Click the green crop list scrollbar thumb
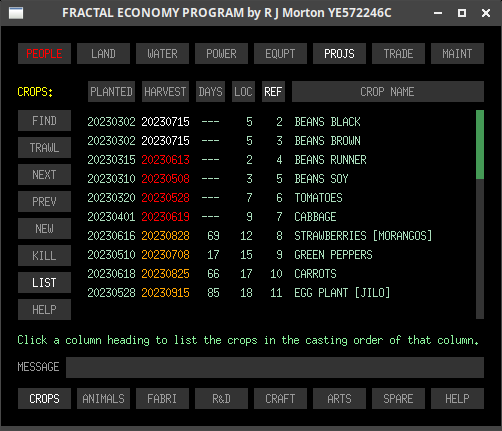The image size is (502, 431). pyautogui.click(x=480, y=144)
